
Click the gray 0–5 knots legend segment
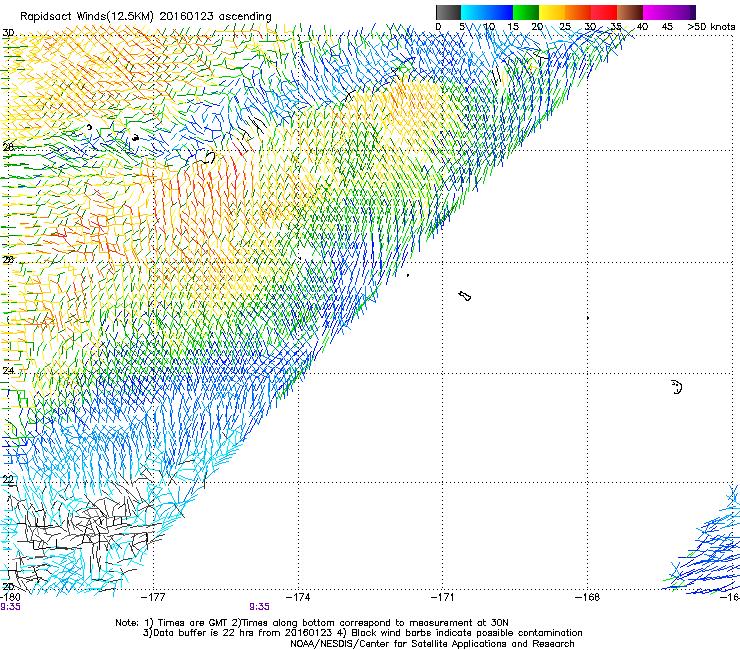coord(448,12)
